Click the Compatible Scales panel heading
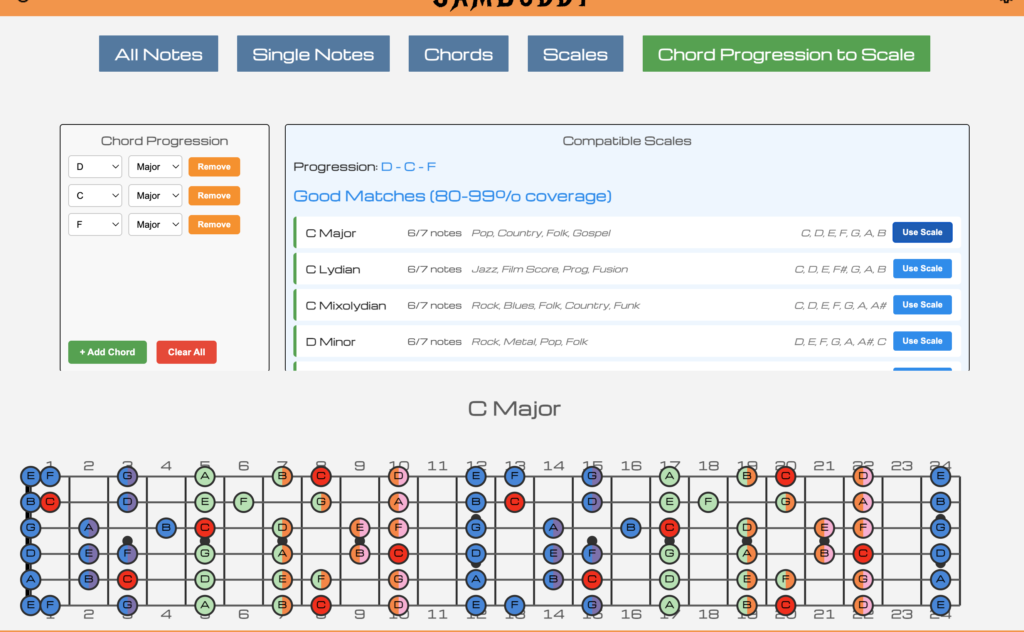The width and height of the screenshot is (1024, 632). (x=627, y=140)
